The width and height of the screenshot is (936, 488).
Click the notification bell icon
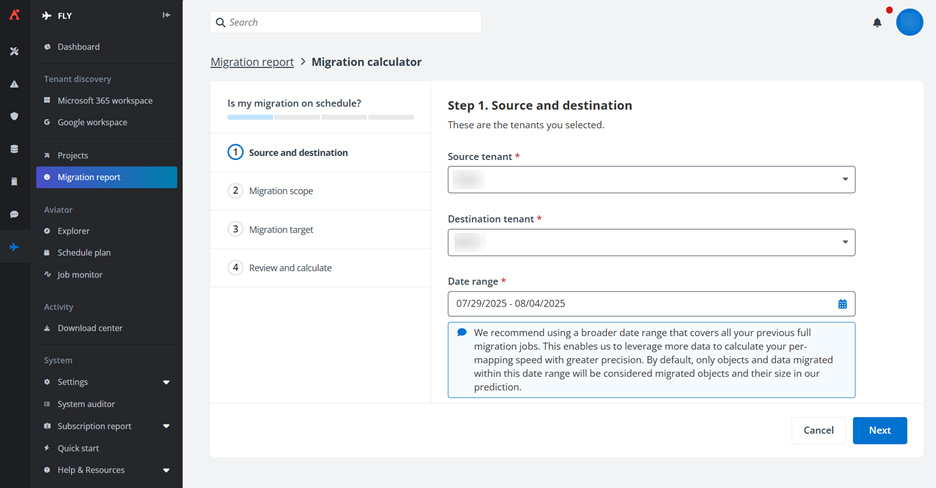877,22
